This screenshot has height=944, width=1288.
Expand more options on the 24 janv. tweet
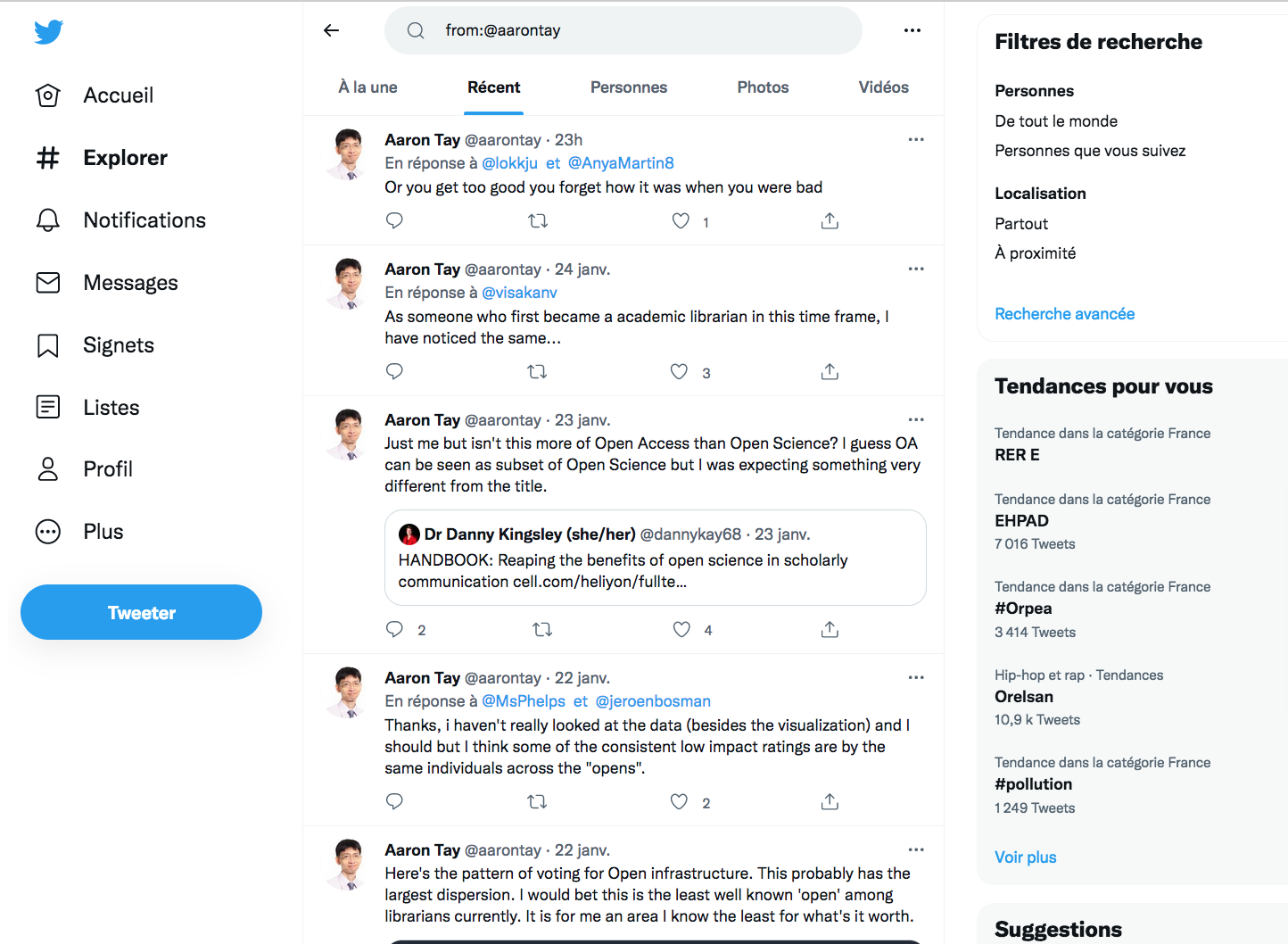pos(916,269)
